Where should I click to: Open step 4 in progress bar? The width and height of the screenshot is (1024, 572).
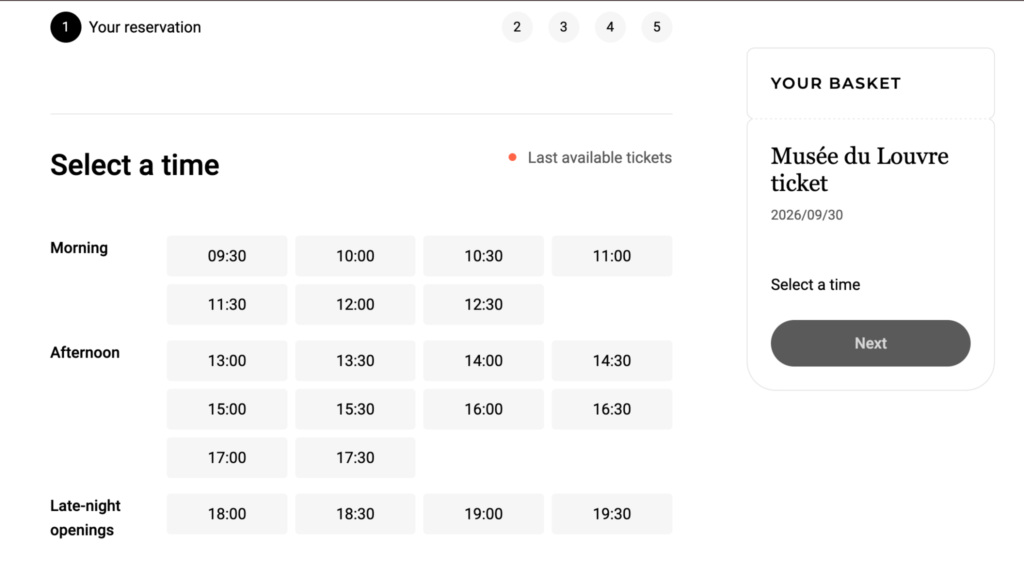point(610,27)
